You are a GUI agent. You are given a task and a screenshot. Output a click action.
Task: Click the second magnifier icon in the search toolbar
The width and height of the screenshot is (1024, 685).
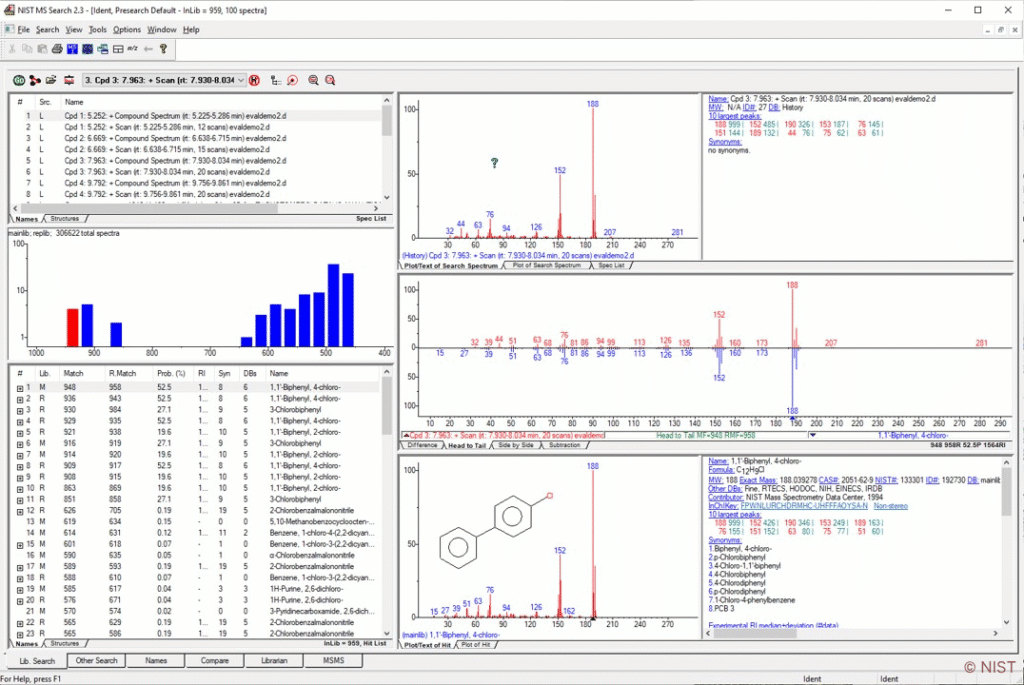coord(330,80)
